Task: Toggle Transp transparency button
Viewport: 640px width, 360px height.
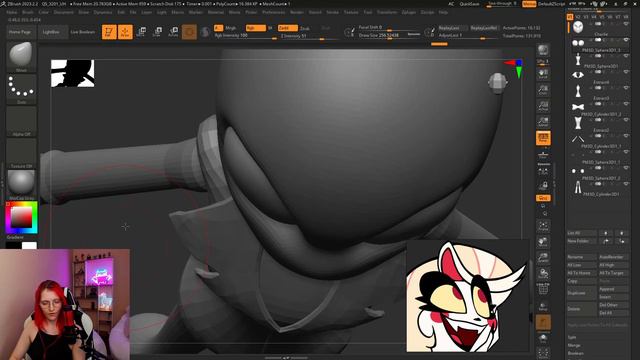Action: [543, 306]
